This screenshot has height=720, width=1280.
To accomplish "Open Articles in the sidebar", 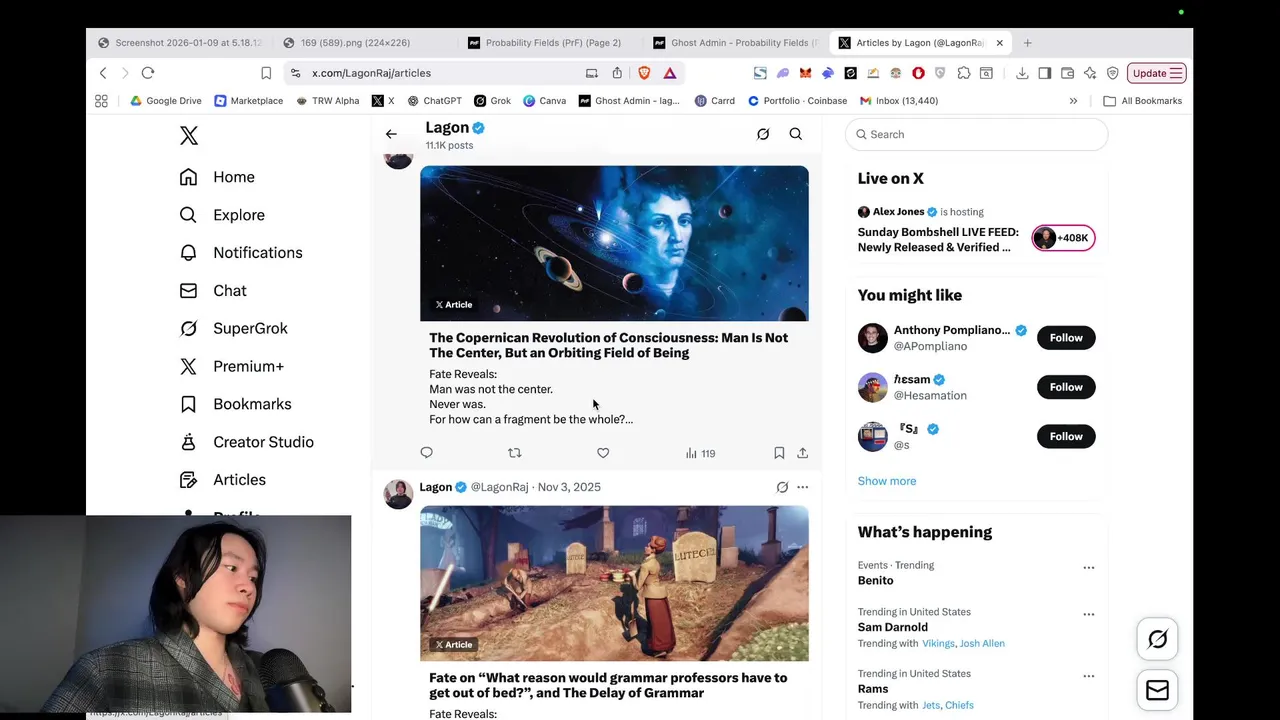I will click(x=222, y=480).
